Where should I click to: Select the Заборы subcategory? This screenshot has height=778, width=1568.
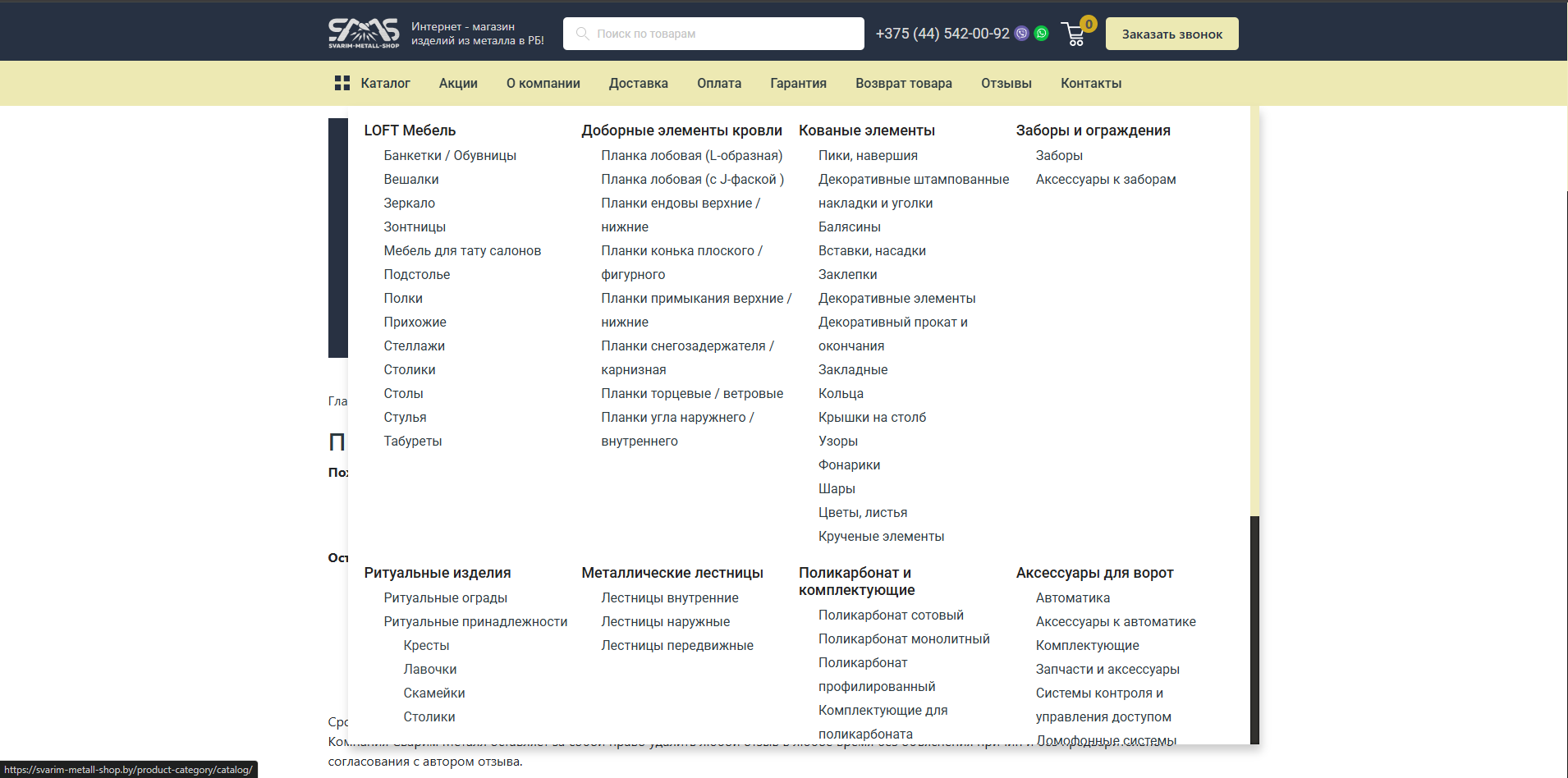[x=1059, y=155]
